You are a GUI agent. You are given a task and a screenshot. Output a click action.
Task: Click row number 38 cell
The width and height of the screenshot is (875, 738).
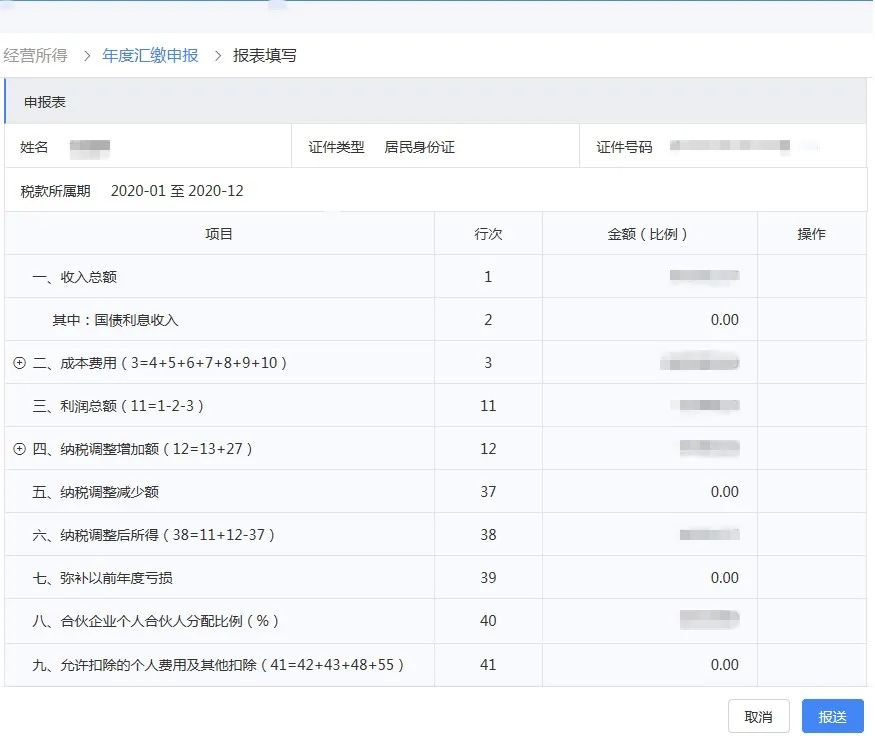(488, 535)
